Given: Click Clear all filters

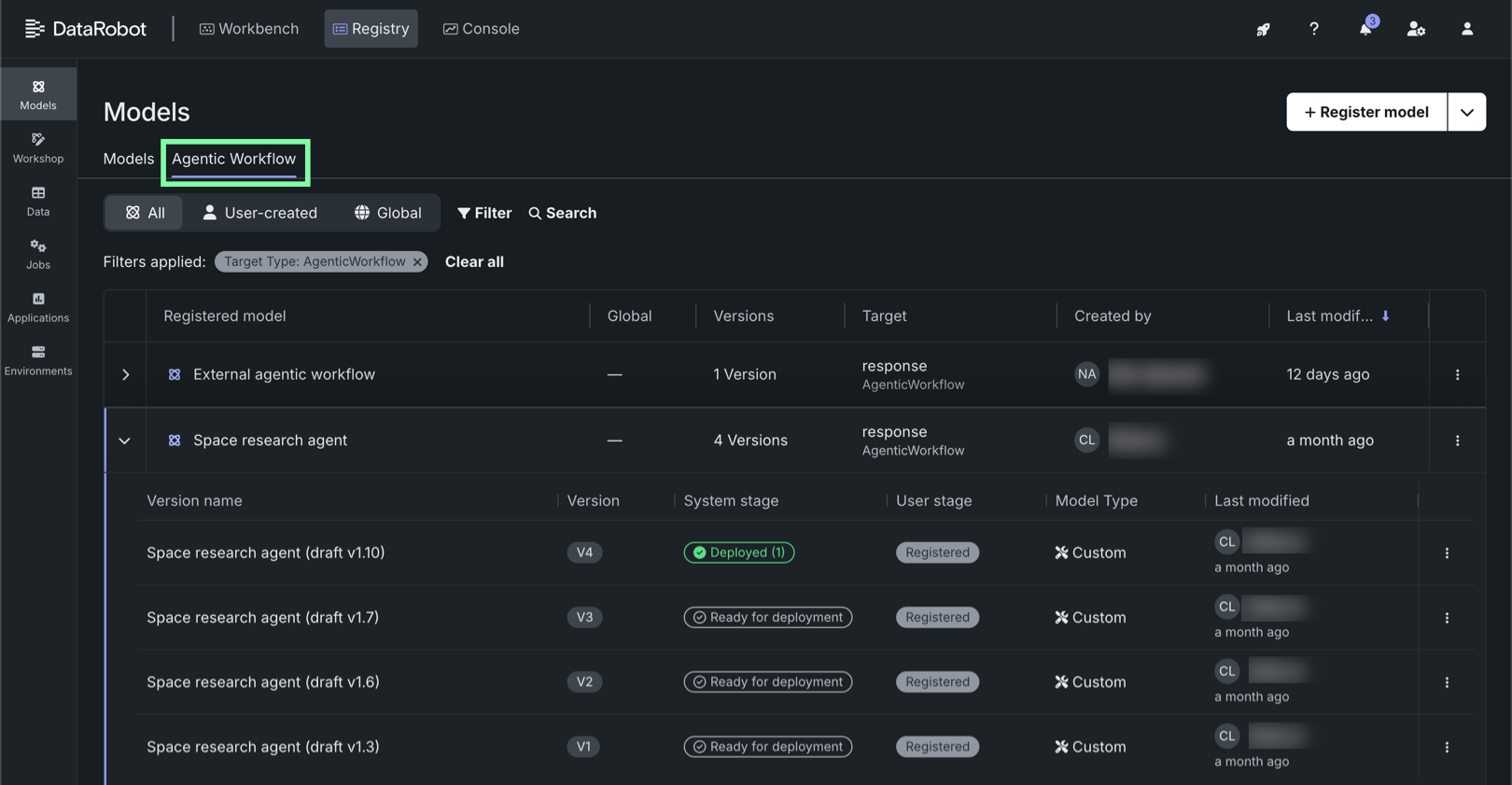Looking at the screenshot, I should coord(474,261).
